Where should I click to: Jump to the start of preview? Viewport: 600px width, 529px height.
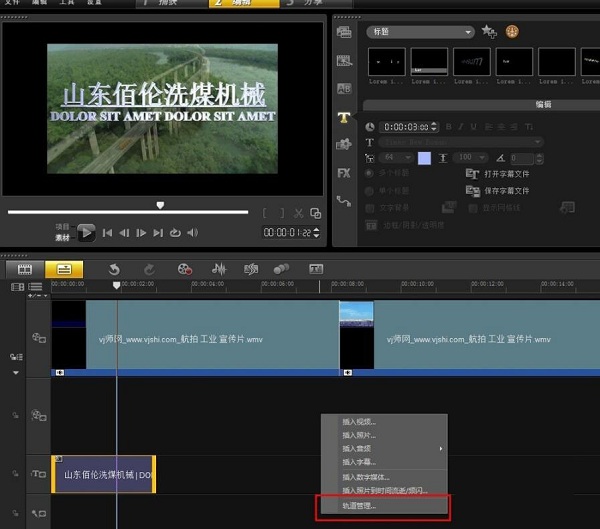108,233
